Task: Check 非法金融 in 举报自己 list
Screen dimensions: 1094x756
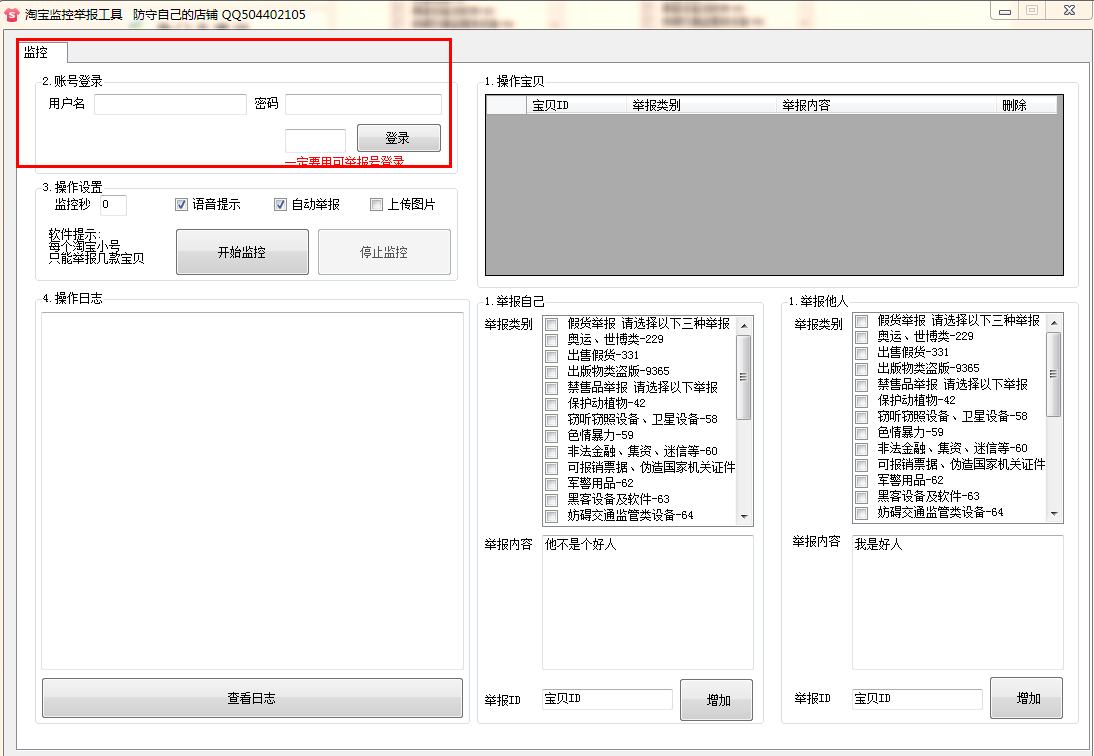Action: coord(552,453)
